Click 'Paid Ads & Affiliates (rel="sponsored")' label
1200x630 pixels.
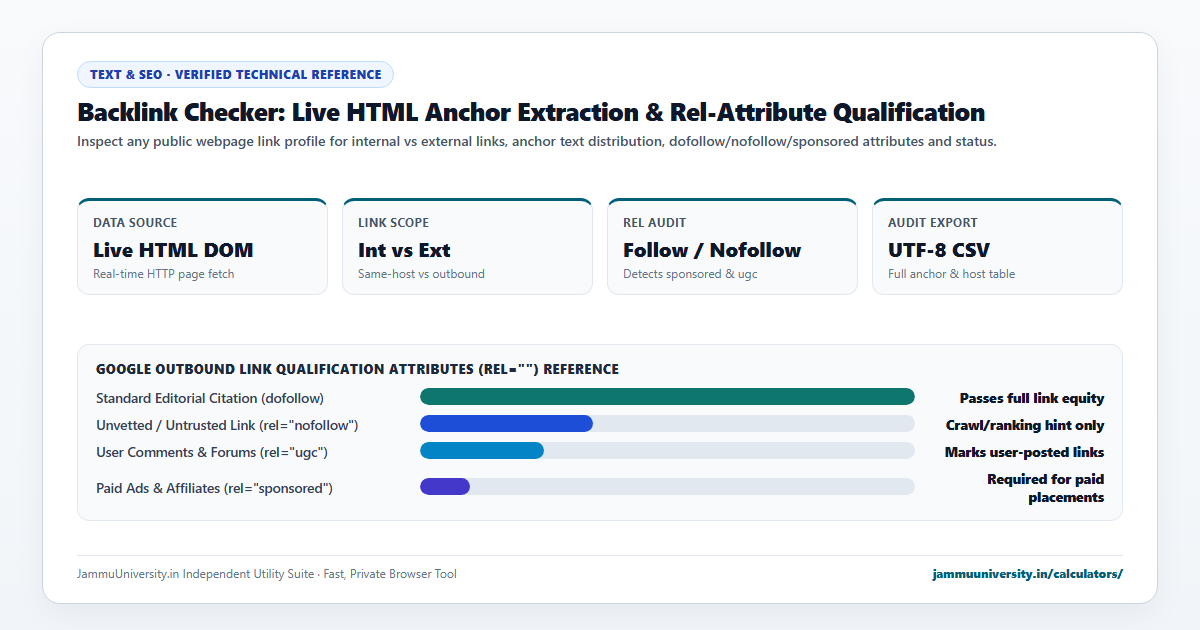tap(214, 488)
